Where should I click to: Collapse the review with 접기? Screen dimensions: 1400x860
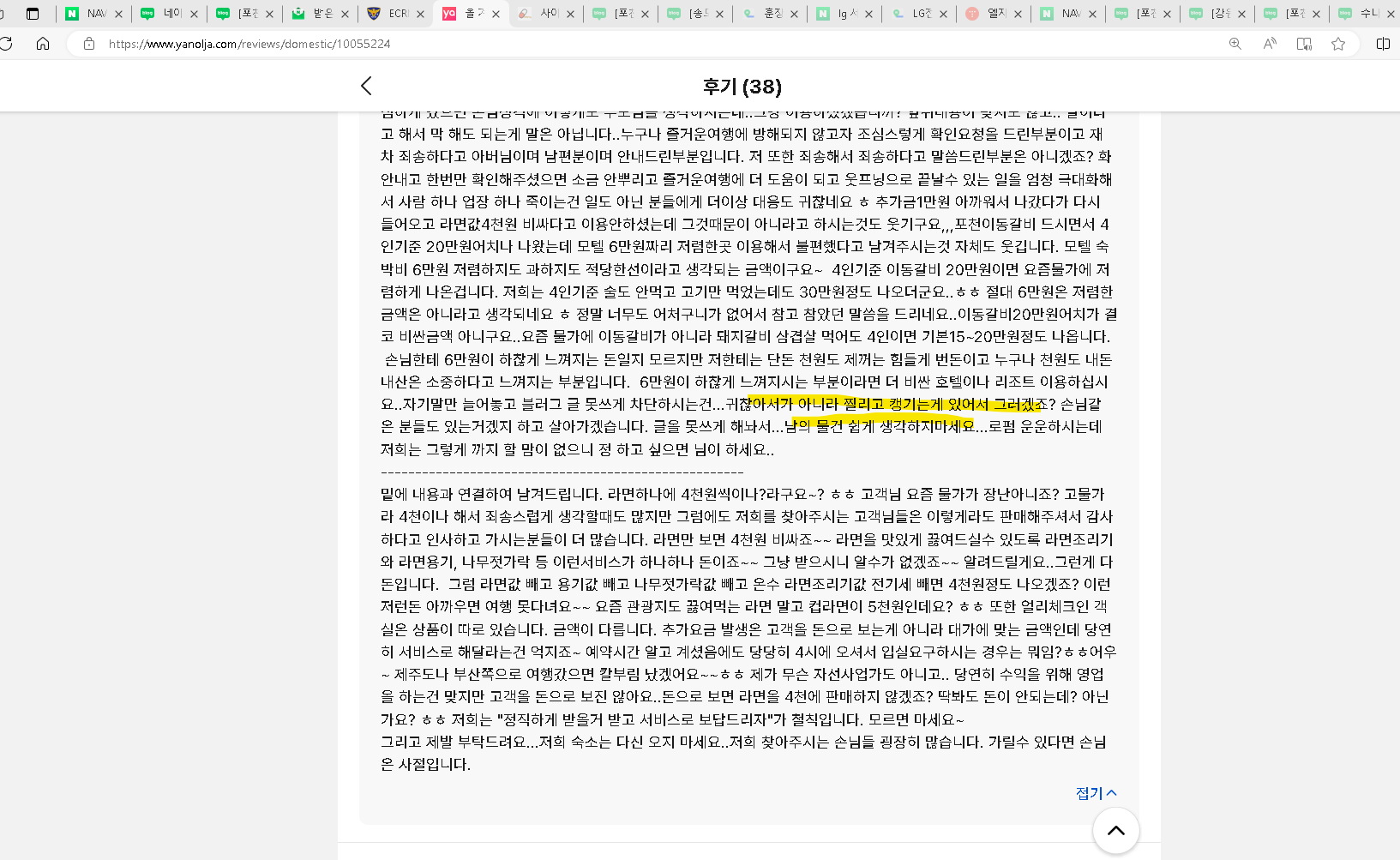pos(1096,793)
